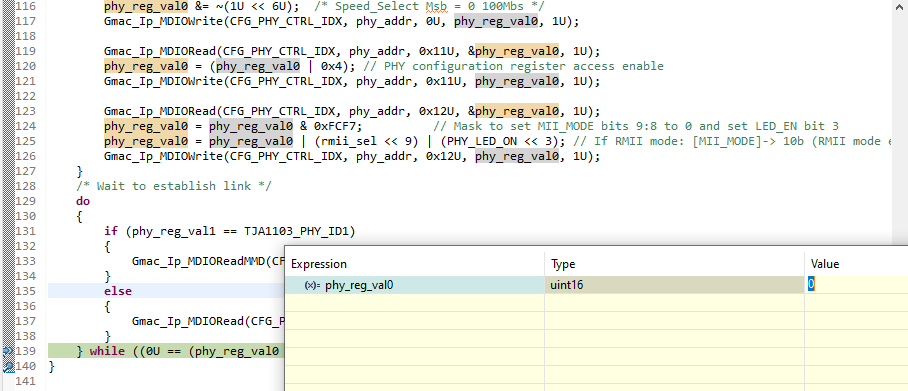
Task: Click the 'do' keyword on line 129
Action: (83, 201)
